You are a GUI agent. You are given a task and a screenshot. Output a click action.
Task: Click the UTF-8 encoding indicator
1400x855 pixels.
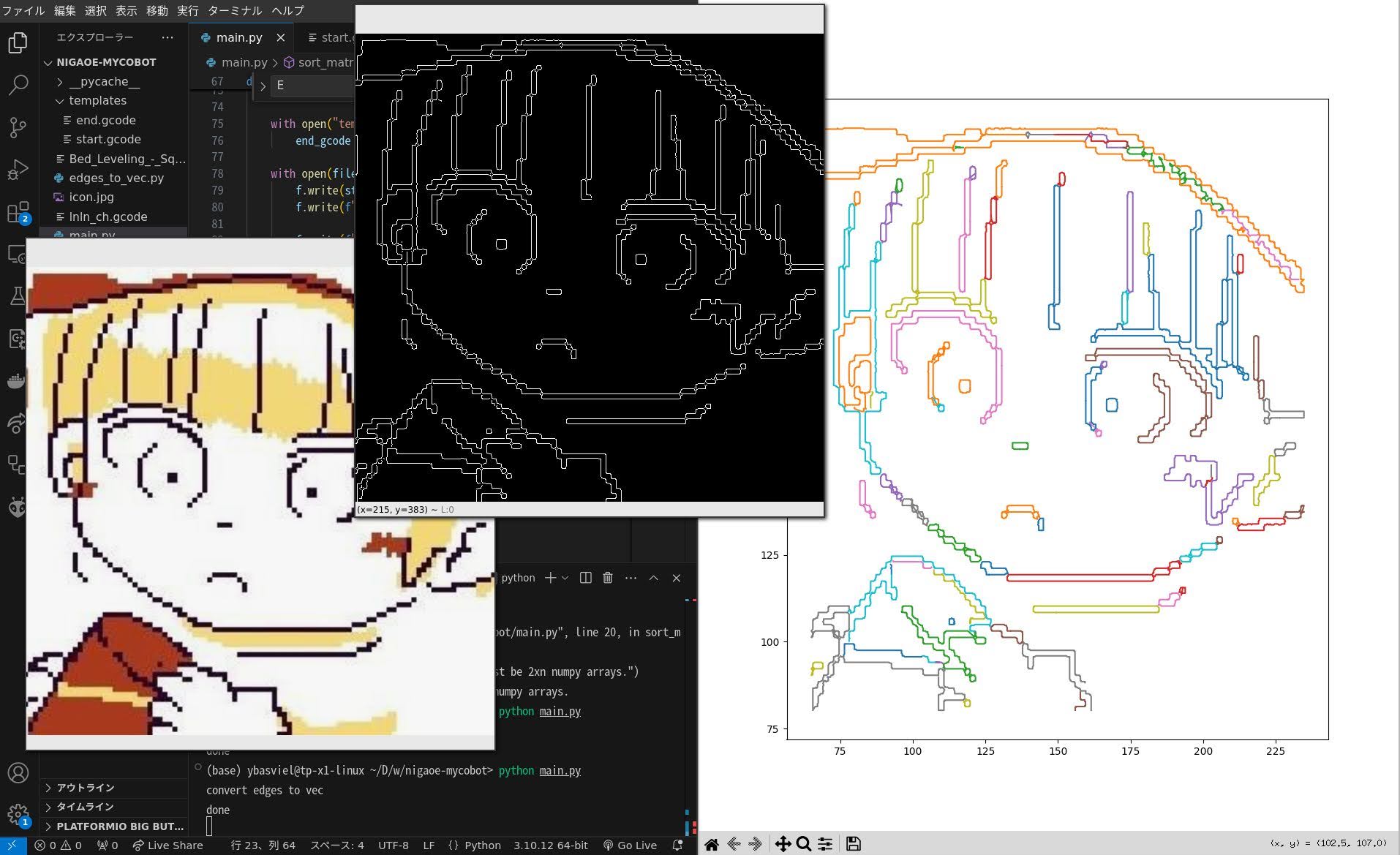point(394,845)
